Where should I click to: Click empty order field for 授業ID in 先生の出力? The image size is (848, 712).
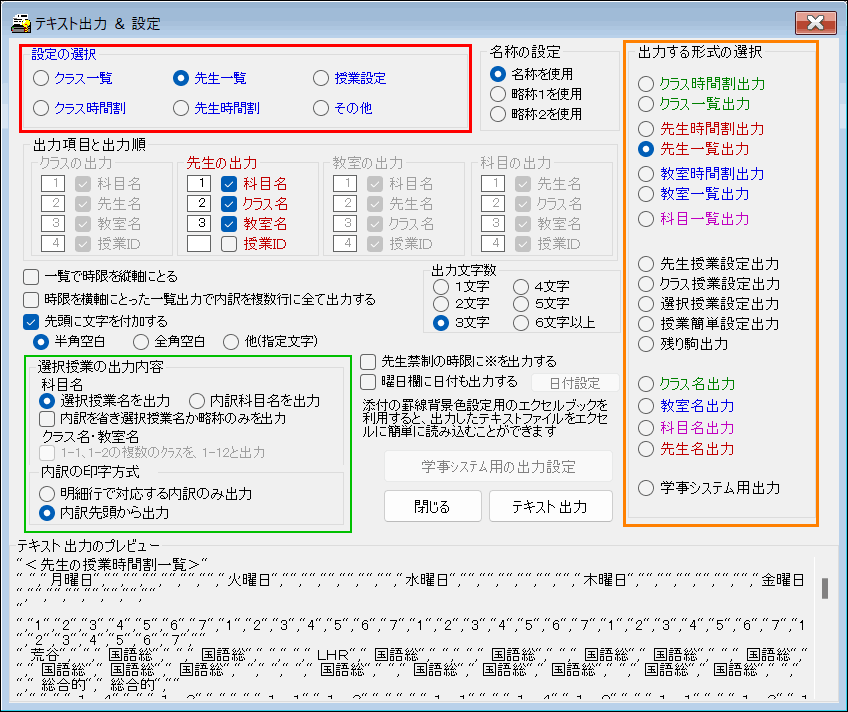coord(199,244)
